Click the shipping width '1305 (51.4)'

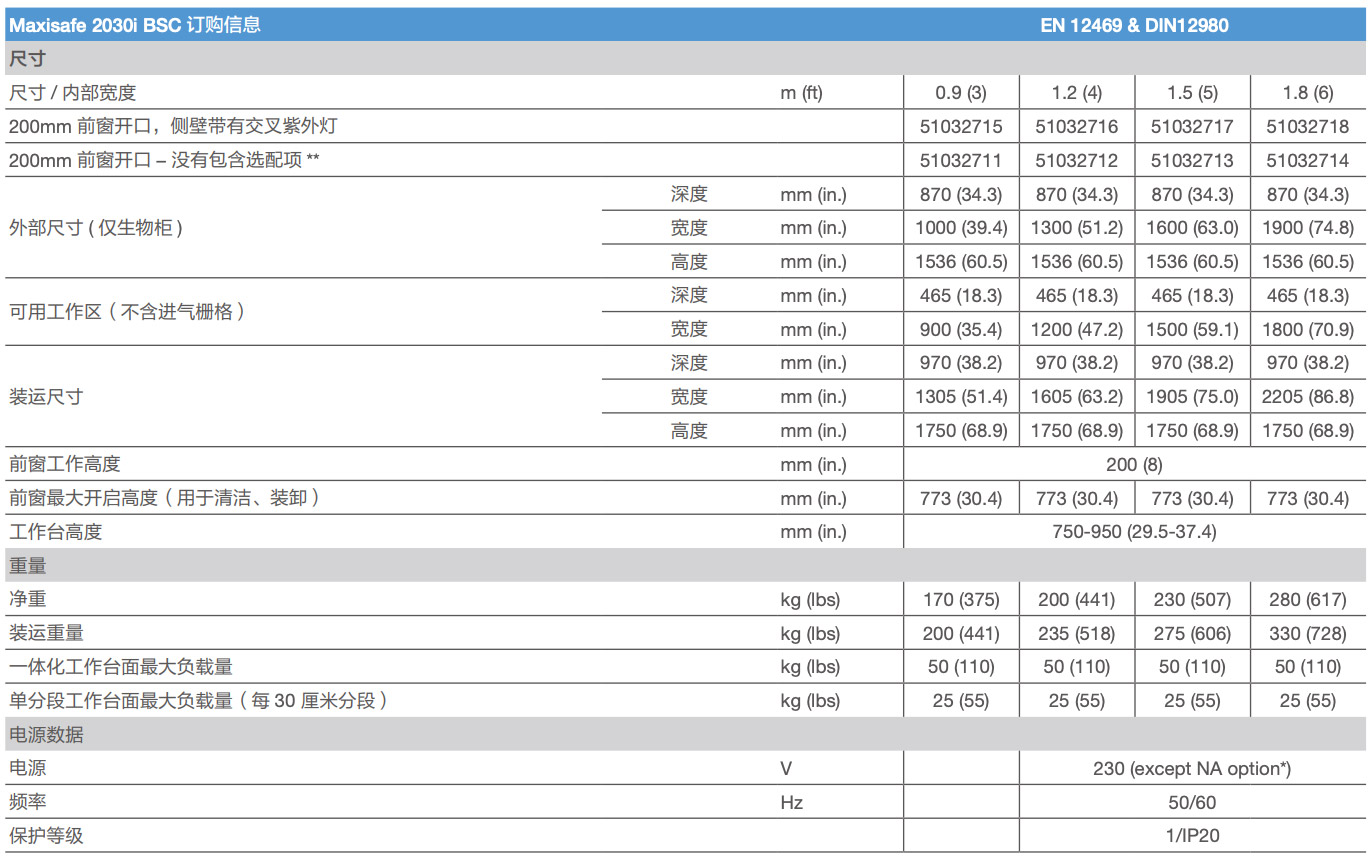point(961,397)
